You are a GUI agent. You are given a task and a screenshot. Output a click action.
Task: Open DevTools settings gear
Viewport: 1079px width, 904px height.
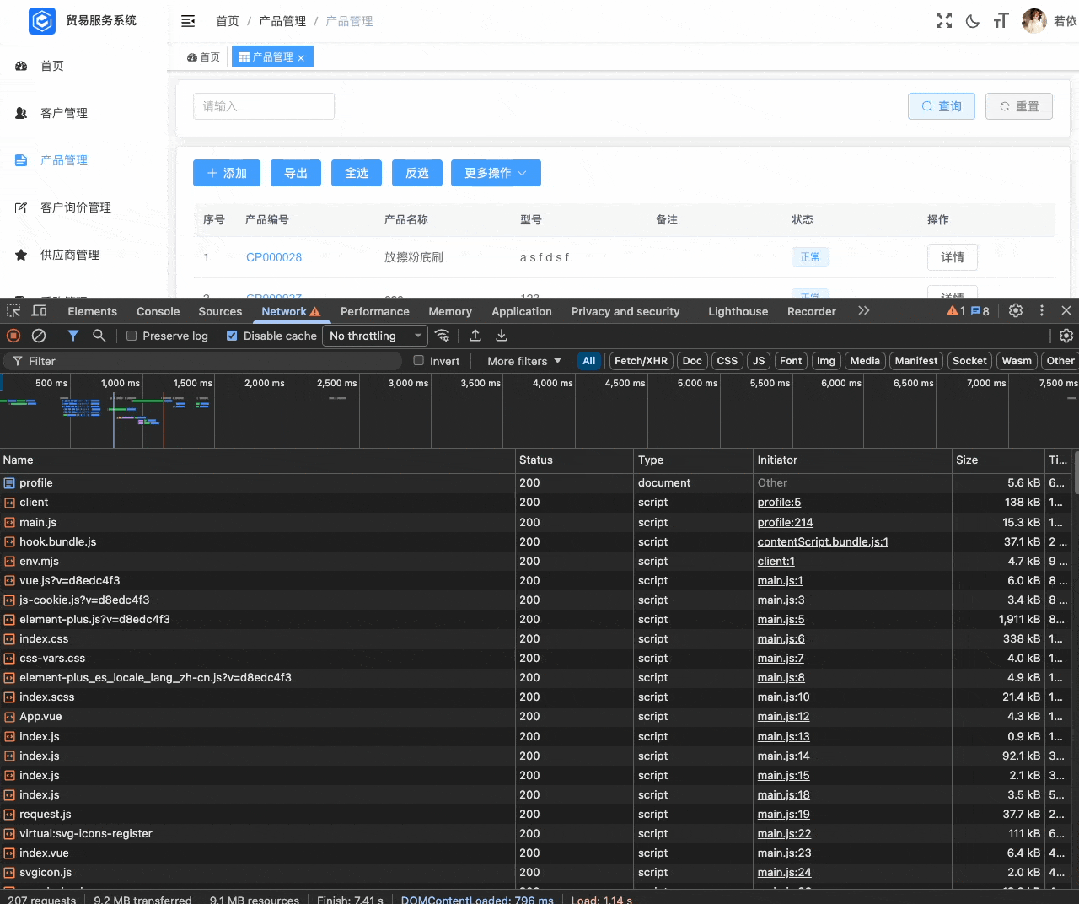click(1016, 311)
